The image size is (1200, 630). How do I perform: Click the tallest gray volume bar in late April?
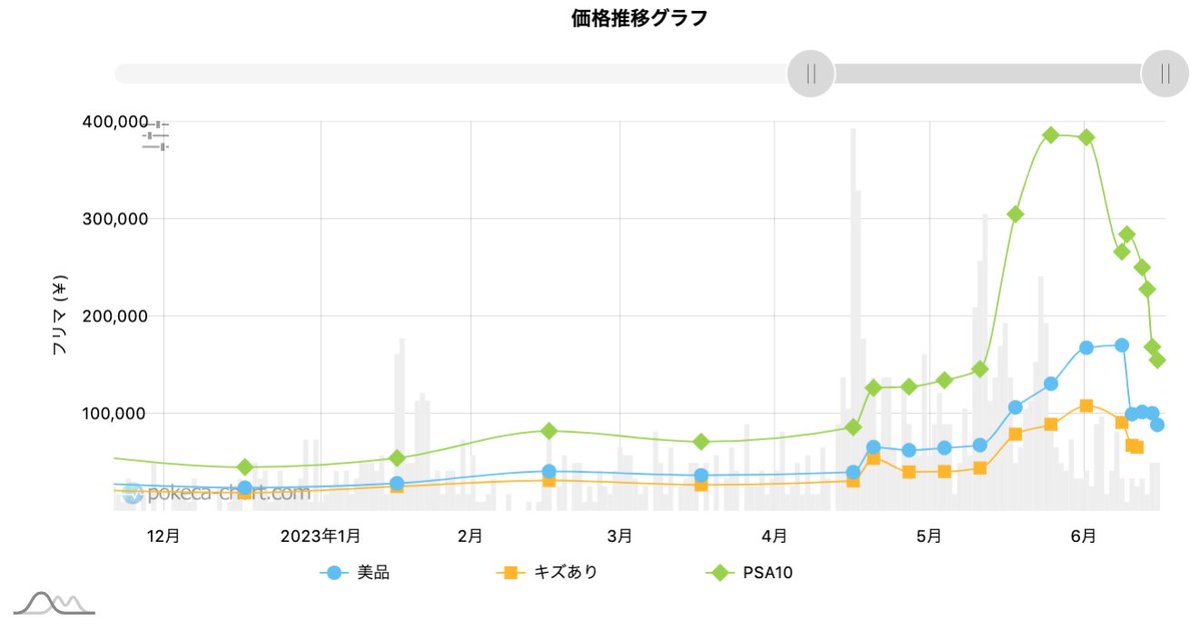[x=852, y=300]
